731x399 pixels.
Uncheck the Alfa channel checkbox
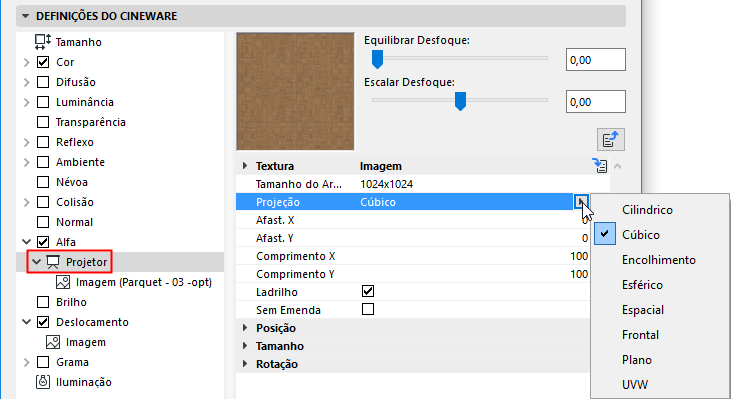point(43,242)
